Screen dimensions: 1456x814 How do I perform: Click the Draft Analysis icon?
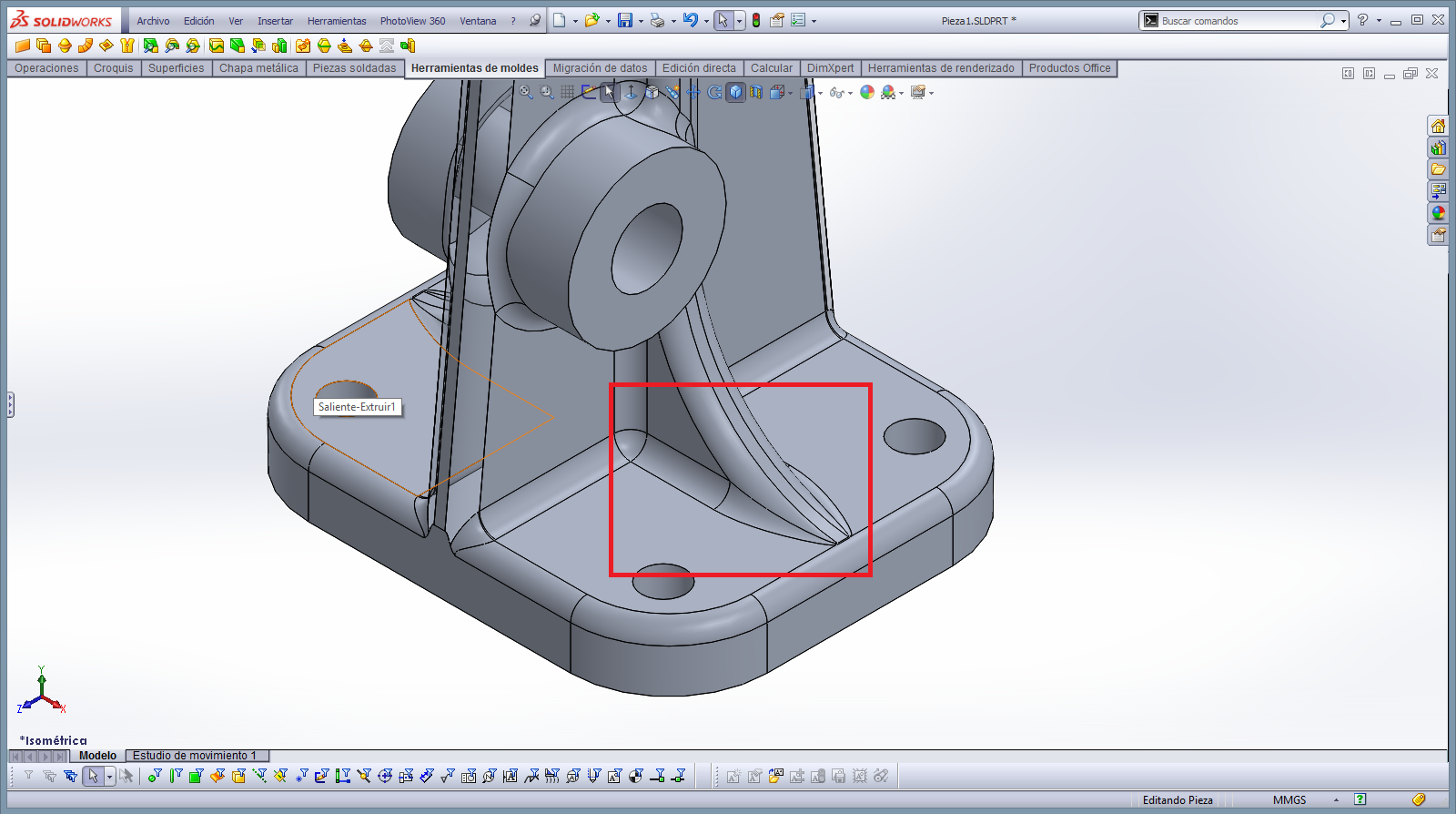point(151,46)
